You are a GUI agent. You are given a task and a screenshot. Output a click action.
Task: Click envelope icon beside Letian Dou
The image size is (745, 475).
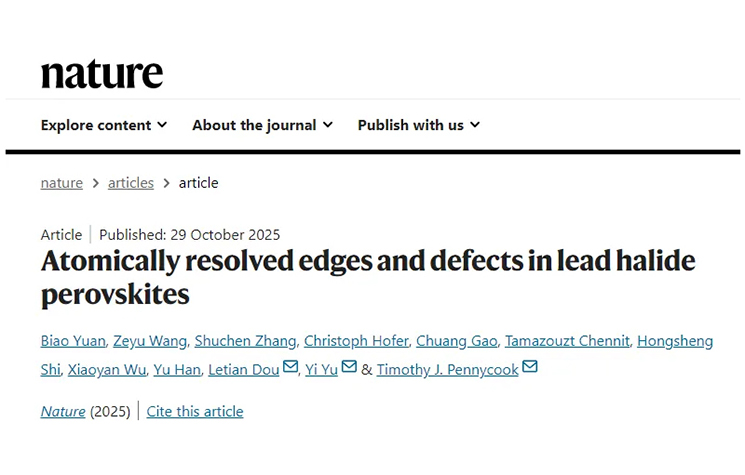291,368
